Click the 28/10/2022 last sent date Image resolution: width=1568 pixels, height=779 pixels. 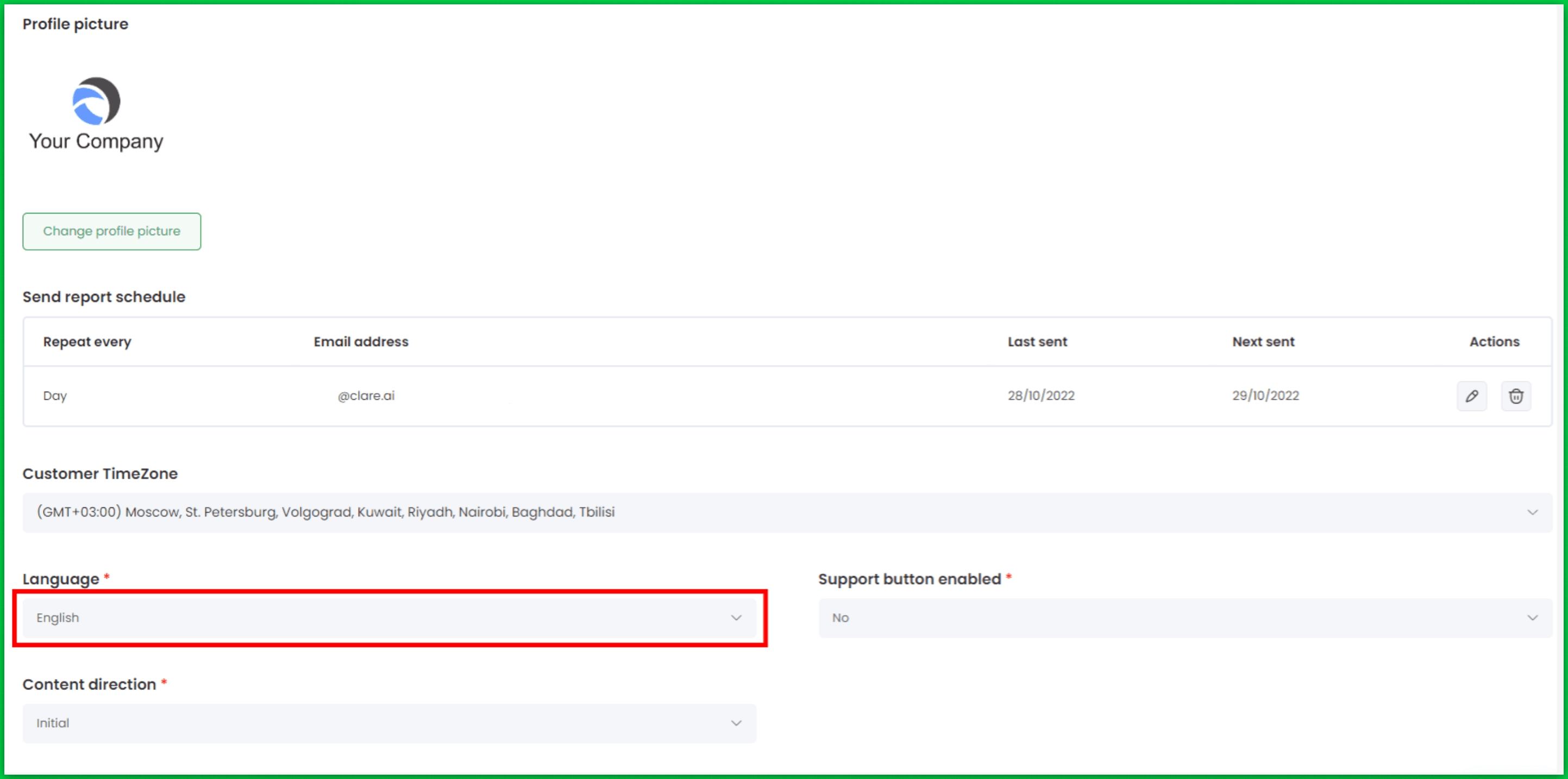[1041, 396]
